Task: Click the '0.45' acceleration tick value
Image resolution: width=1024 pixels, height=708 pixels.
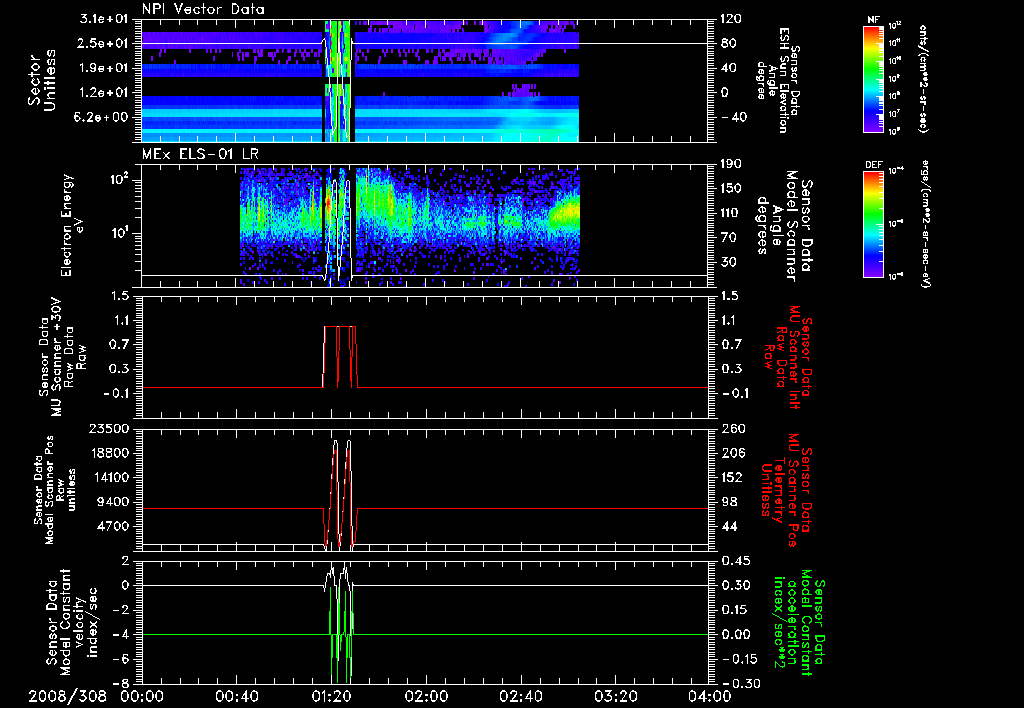Action: click(735, 561)
